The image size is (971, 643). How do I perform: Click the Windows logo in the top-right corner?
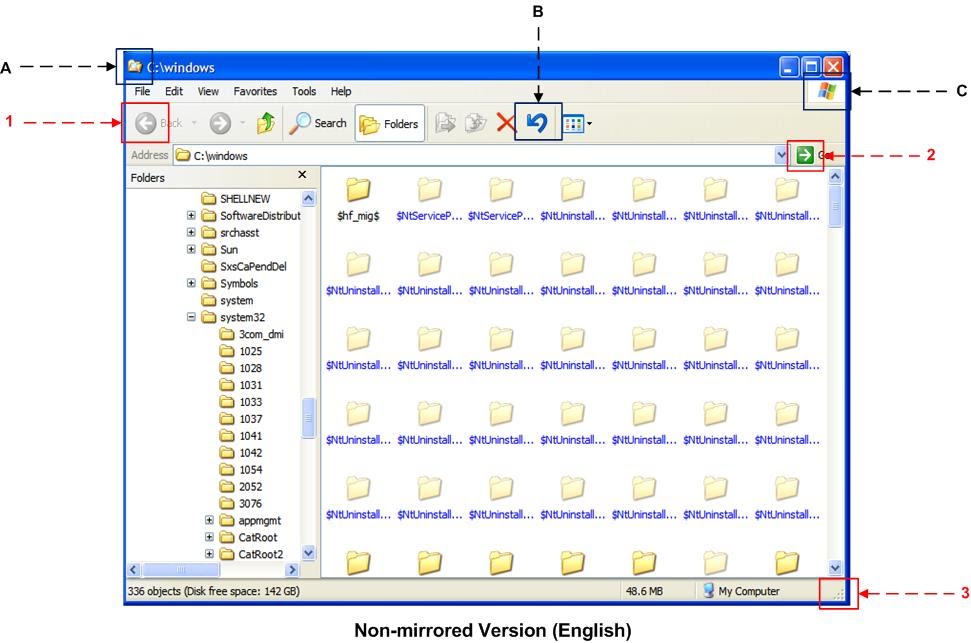(826, 91)
